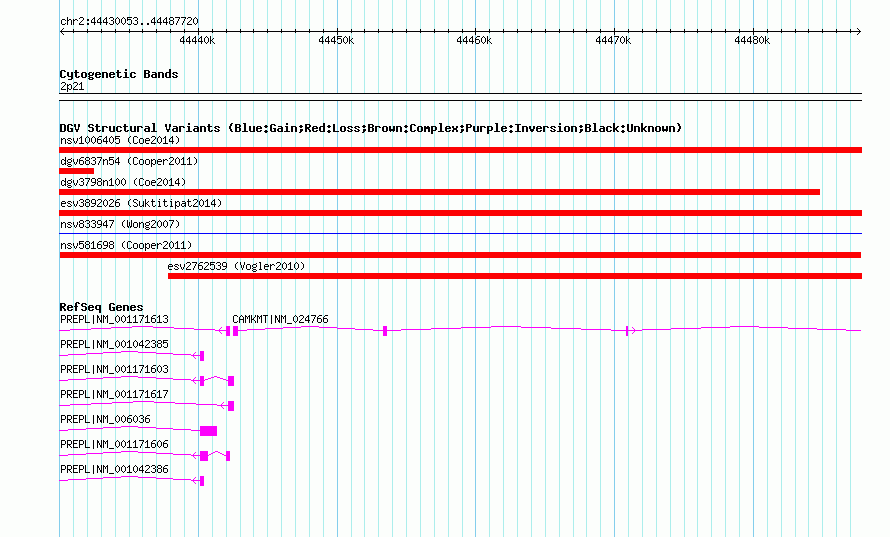Image resolution: width=890 pixels, height=537 pixels.
Task: Click the red bar under dgv3798n100
Action: (439, 192)
